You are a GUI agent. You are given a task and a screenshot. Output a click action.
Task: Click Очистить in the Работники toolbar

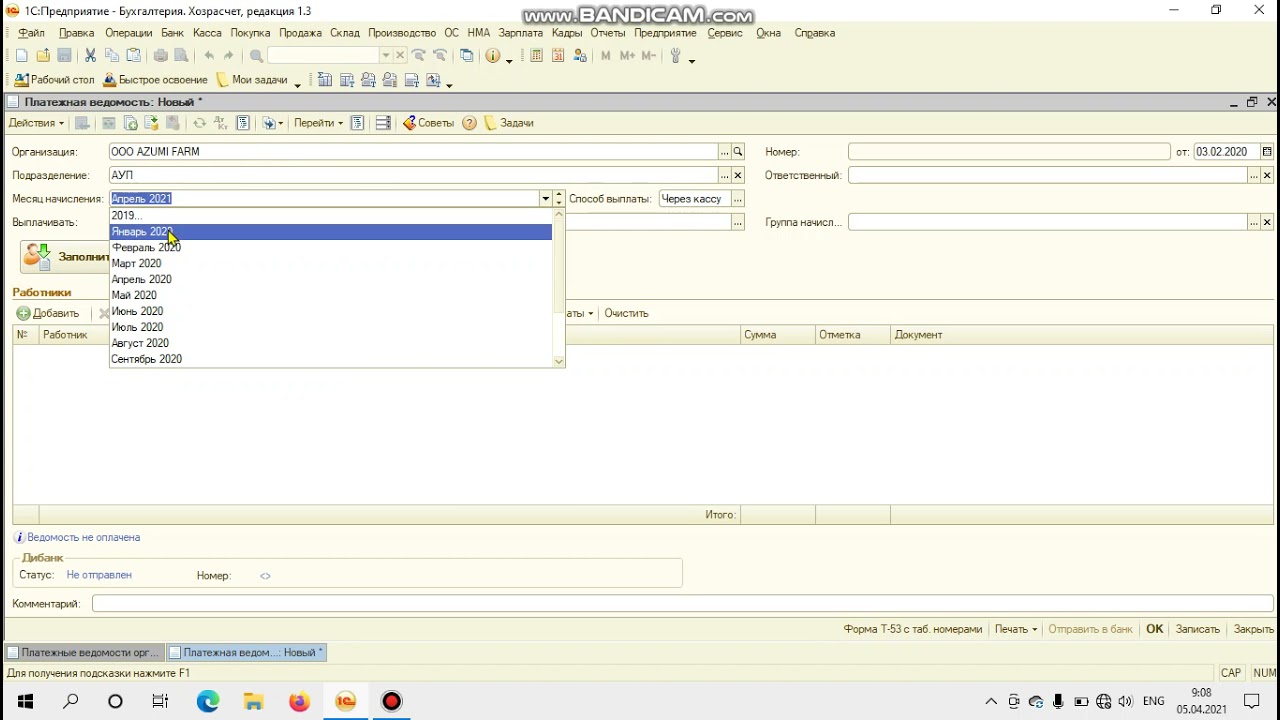pyautogui.click(x=626, y=313)
